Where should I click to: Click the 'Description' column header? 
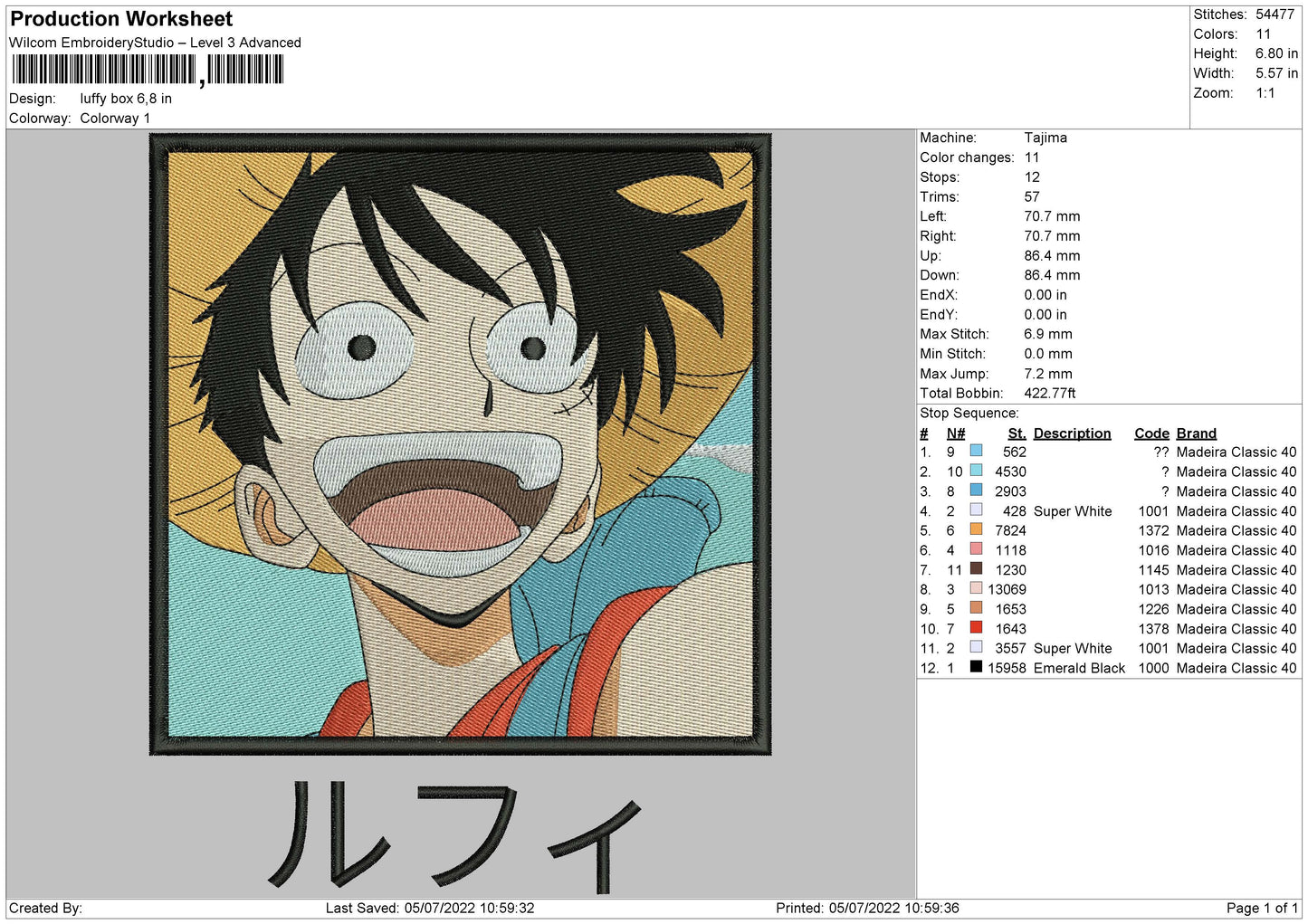(1072, 433)
